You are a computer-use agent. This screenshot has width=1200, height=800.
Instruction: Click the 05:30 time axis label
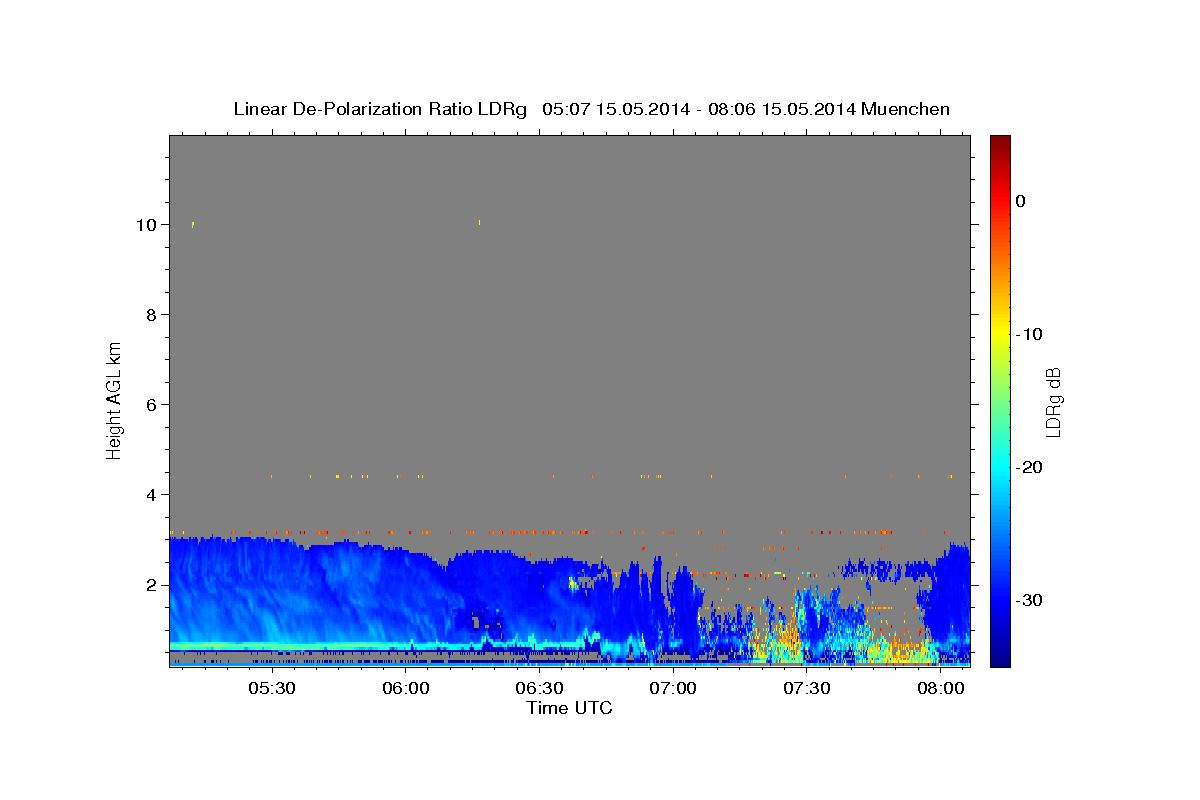[271, 689]
